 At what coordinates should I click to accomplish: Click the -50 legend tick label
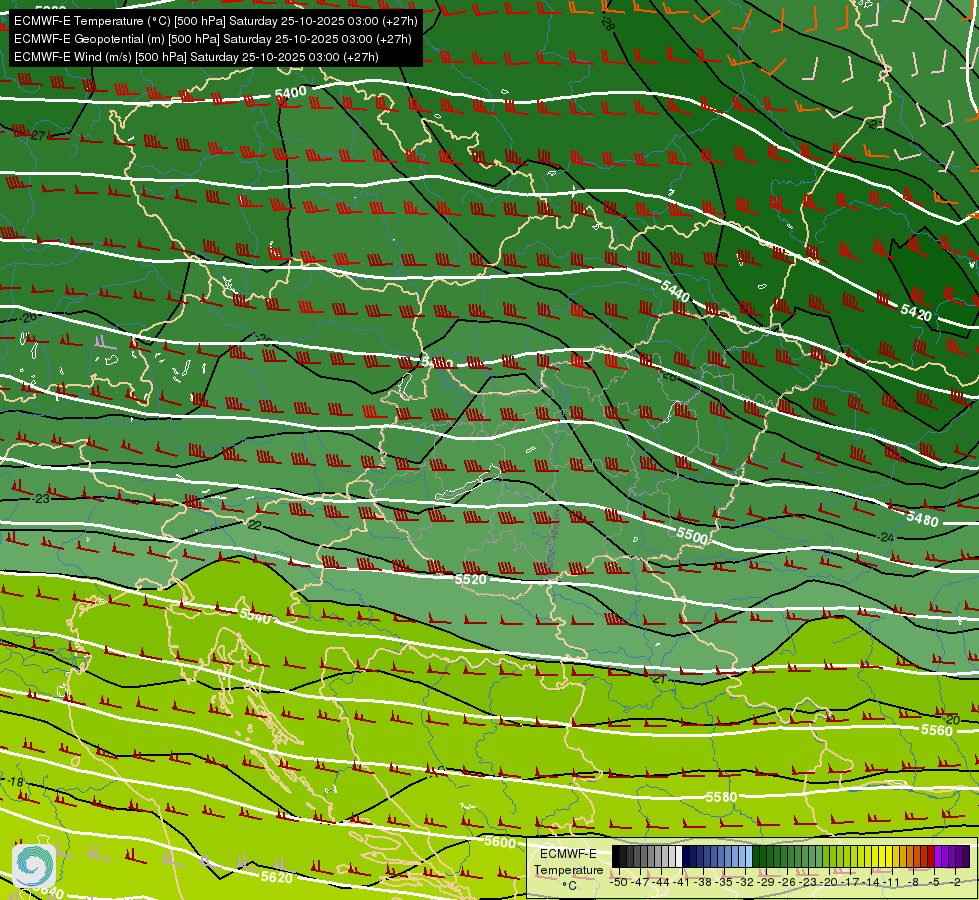(x=618, y=882)
